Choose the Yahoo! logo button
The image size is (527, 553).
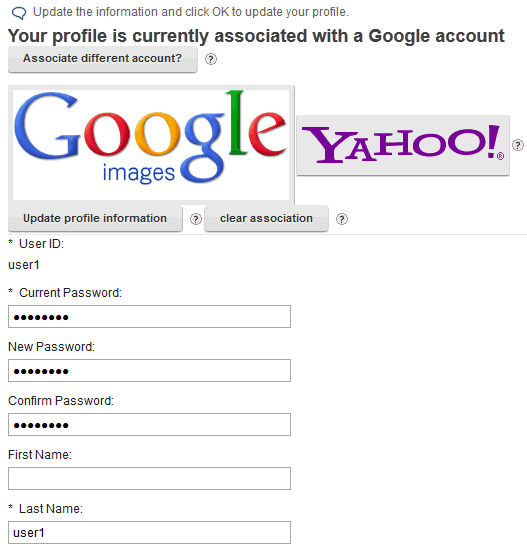click(403, 145)
